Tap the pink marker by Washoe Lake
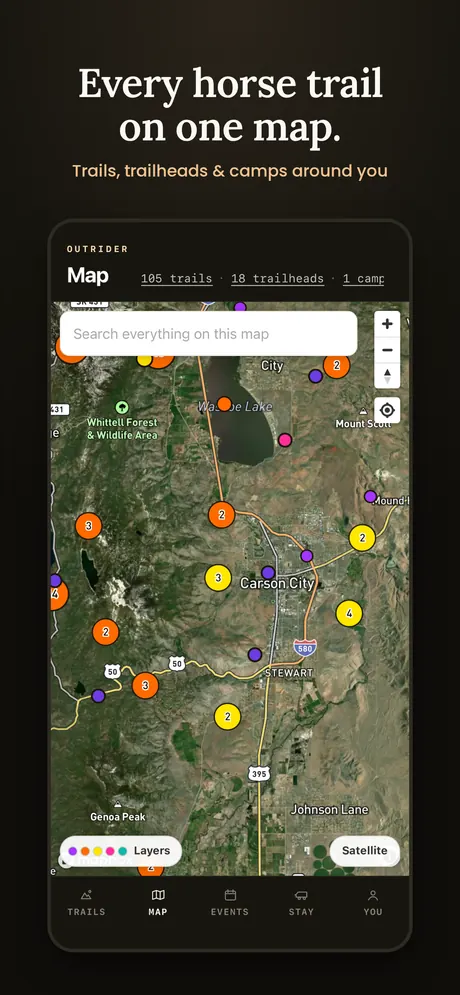Screen dimensions: 460x995 285,440
